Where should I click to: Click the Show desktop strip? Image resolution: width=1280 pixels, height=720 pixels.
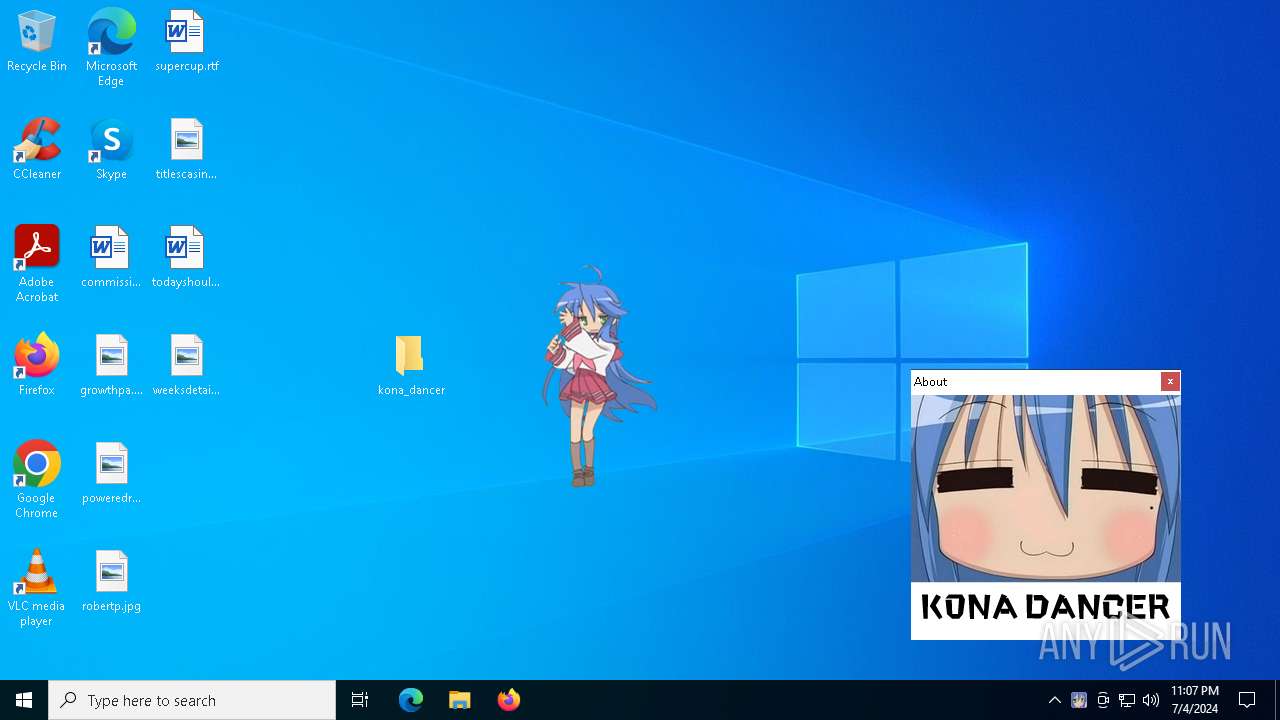tap(1277, 700)
